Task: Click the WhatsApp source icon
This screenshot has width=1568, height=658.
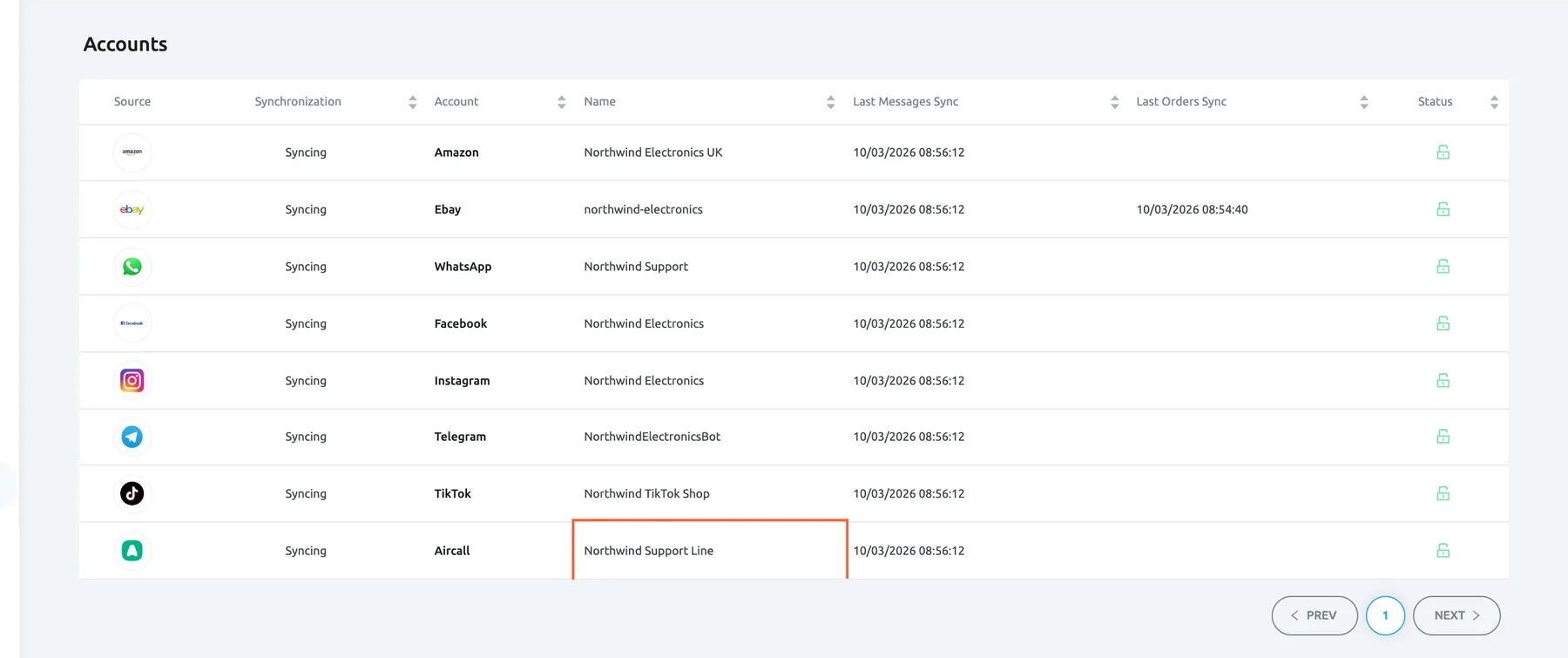Action: coord(132,267)
